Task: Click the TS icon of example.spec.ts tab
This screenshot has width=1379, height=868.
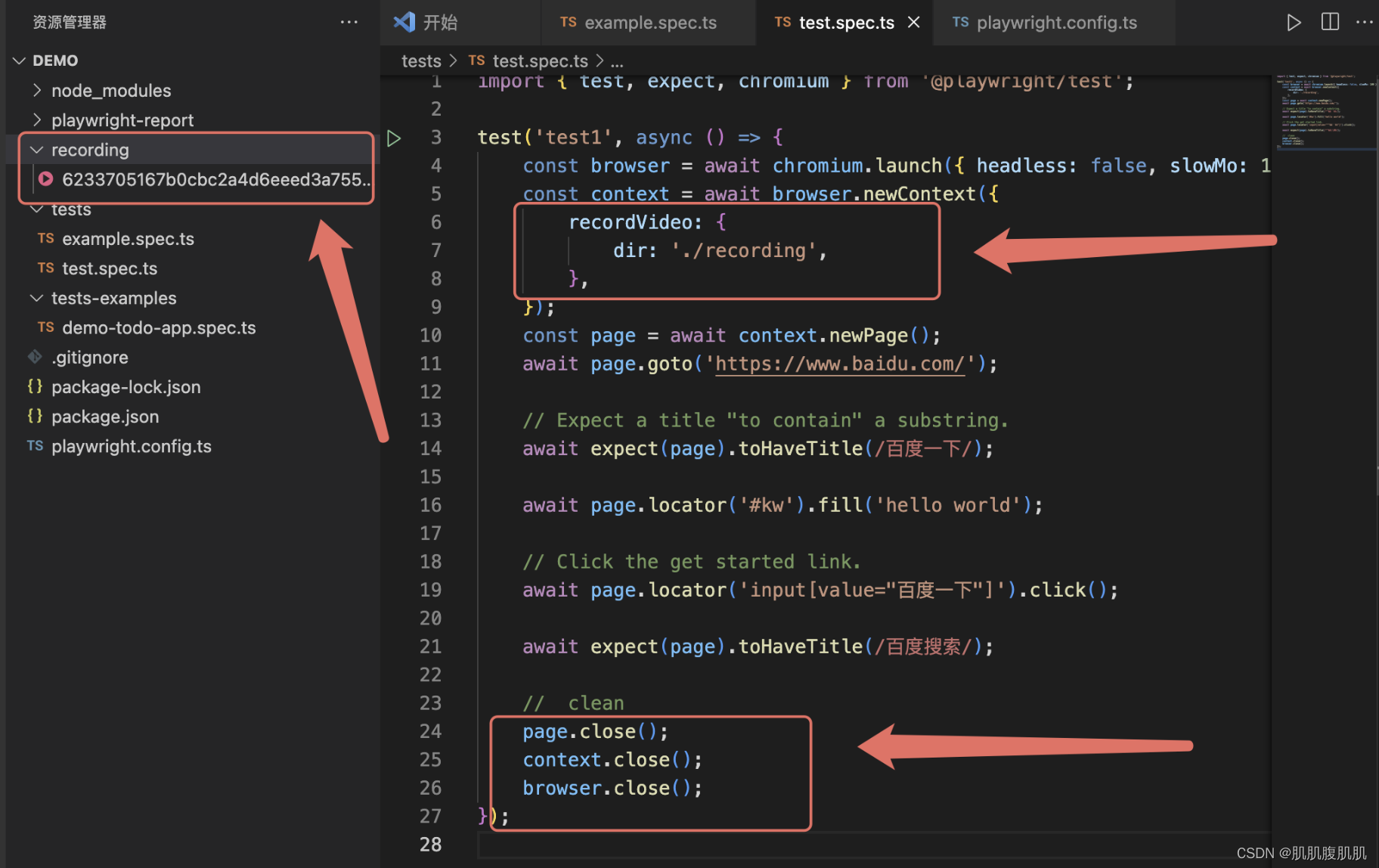Action: point(568,22)
